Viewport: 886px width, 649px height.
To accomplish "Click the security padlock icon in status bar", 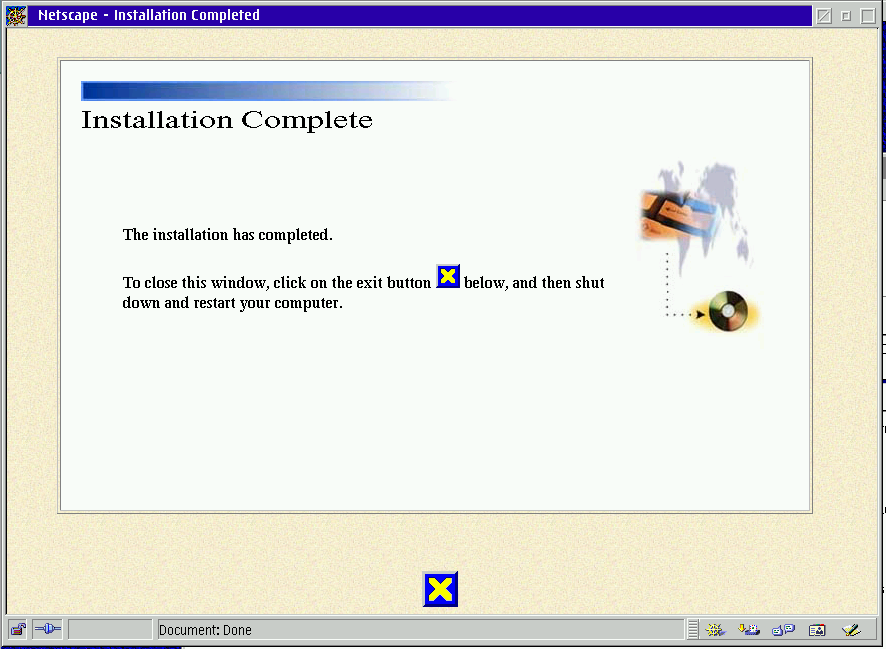I will click(x=18, y=629).
